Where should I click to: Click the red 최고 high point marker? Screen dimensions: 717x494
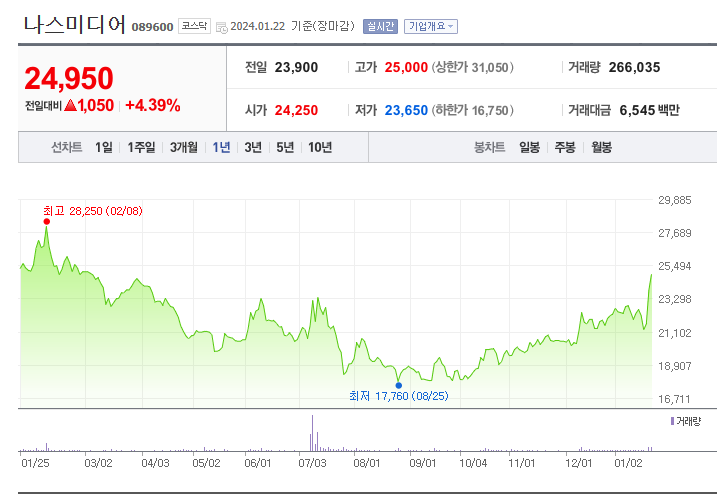[47, 222]
